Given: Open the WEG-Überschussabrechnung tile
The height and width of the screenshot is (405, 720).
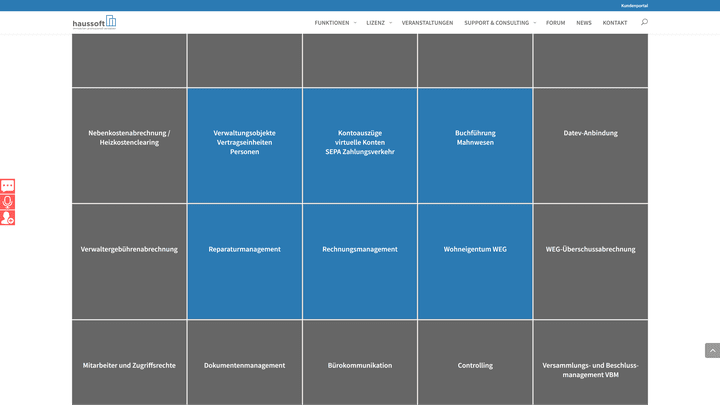Looking at the screenshot, I should [x=591, y=261].
